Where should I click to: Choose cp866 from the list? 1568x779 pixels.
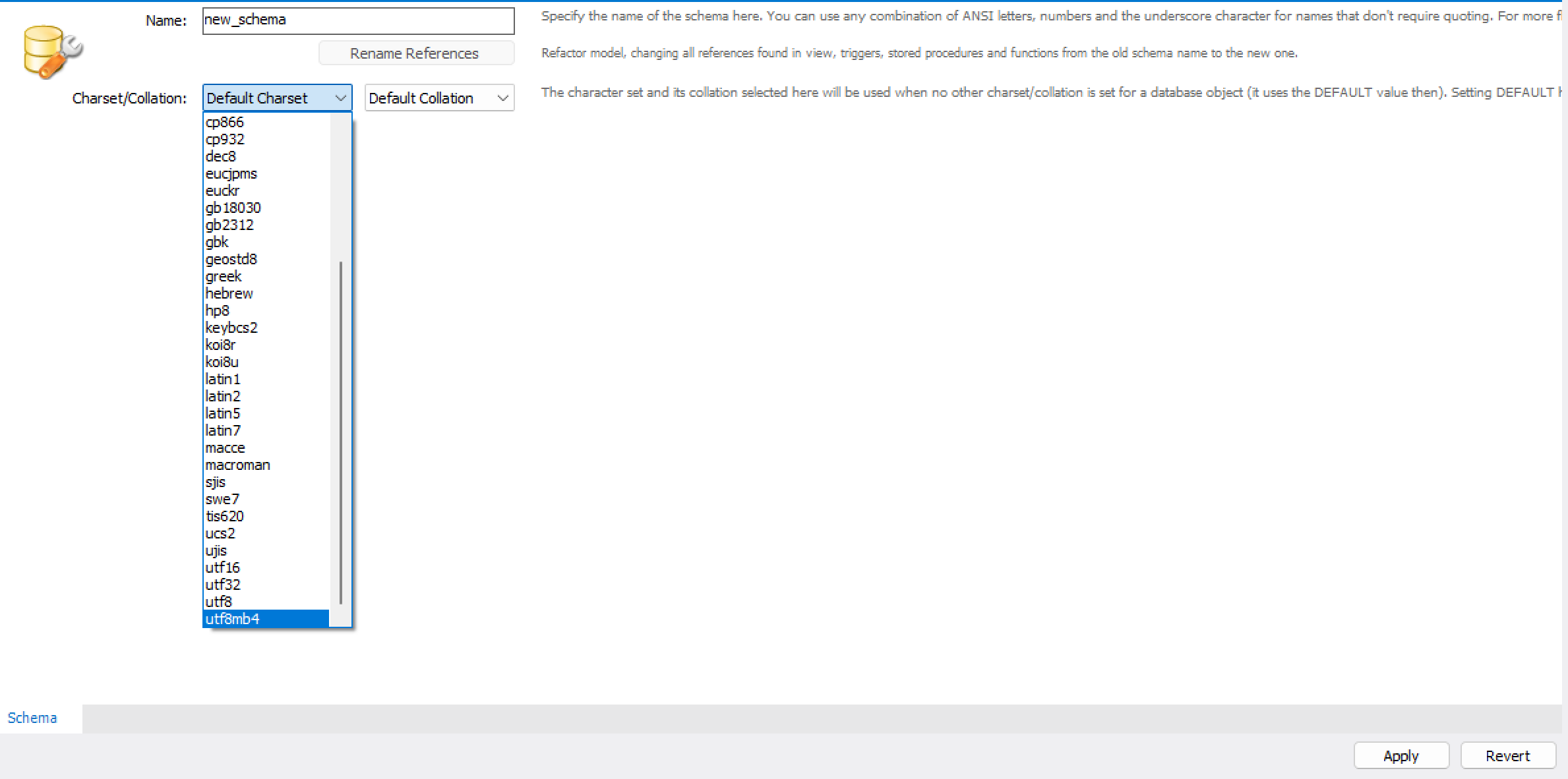point(225,122)
